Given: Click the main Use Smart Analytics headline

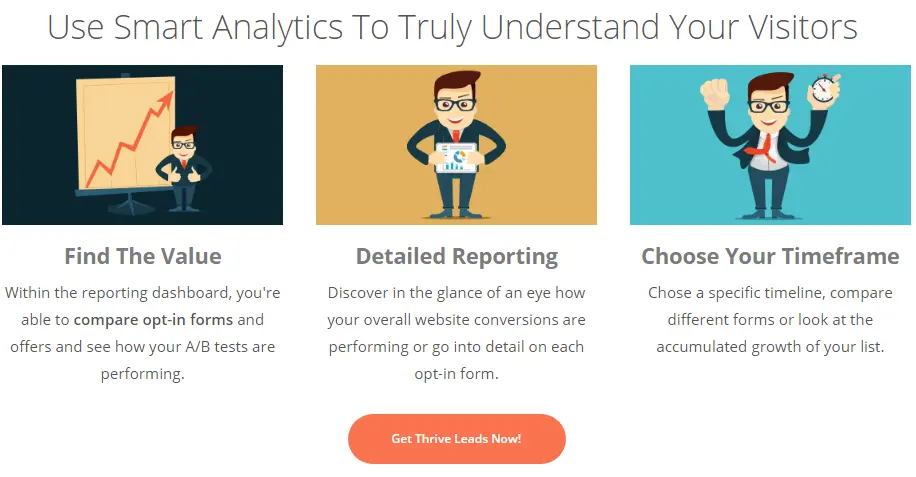Looking at the screenshot, I should tap(452, 27).
